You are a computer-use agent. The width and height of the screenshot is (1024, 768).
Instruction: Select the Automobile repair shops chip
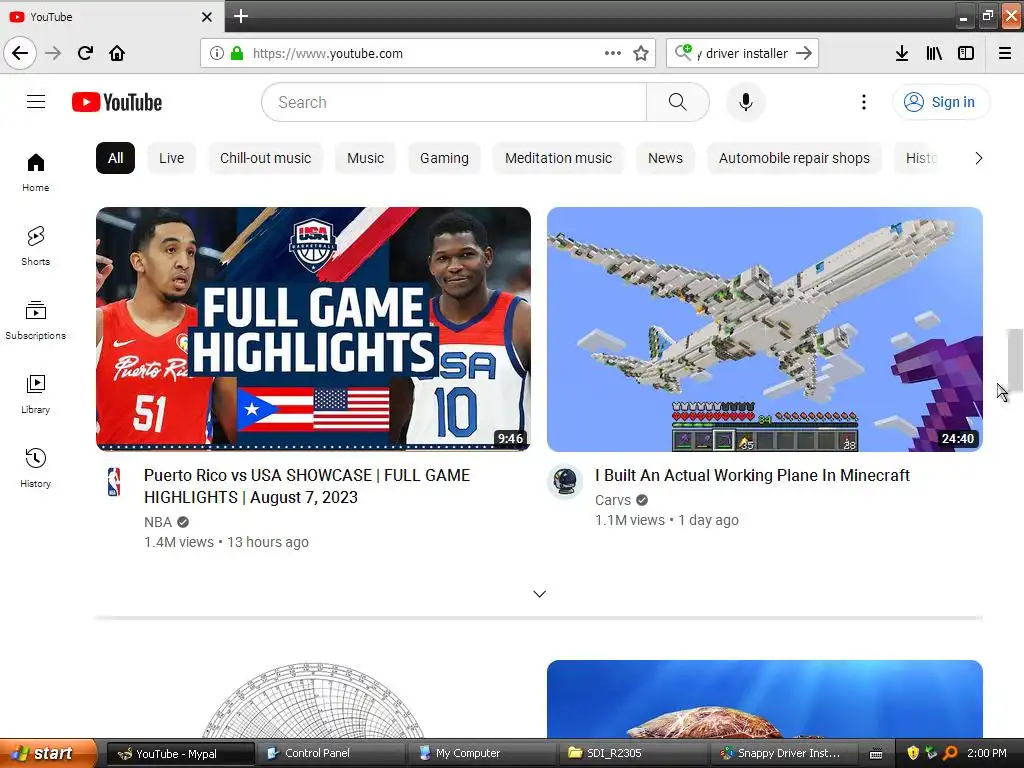(794, 158)
